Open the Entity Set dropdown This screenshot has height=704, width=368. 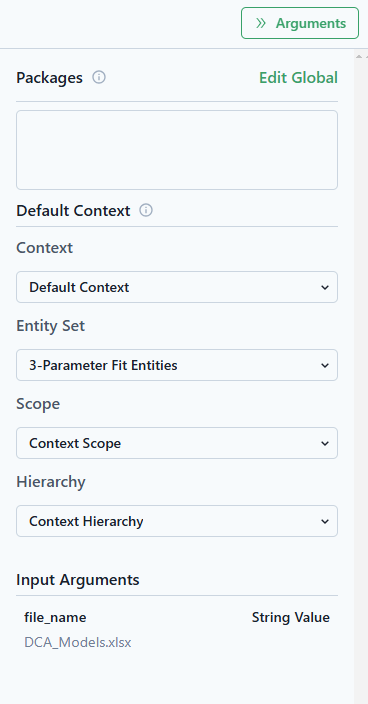click(x=177, y=365)
